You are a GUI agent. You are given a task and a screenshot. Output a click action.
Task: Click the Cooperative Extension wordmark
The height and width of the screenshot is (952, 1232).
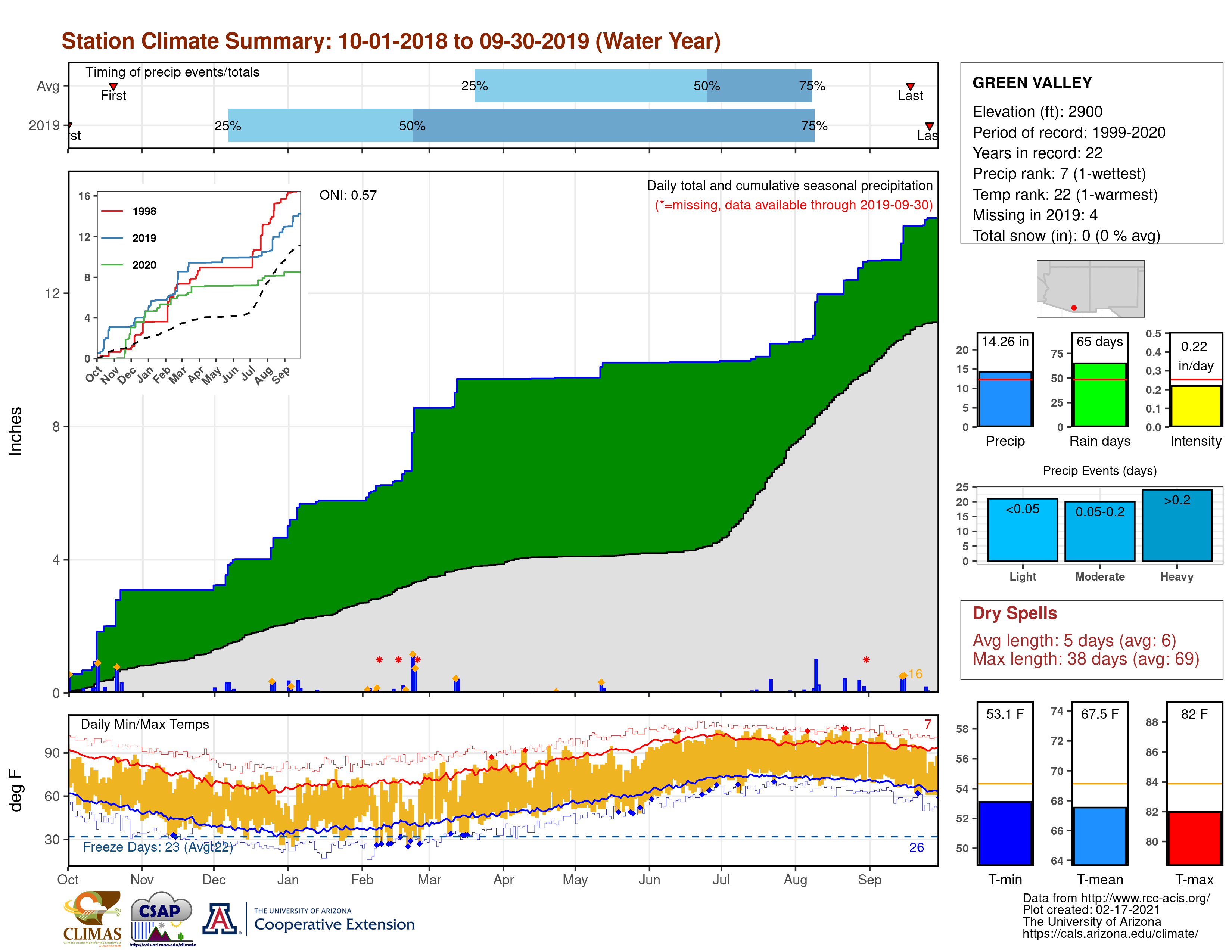pyautogui.click(x=334, y=924)
